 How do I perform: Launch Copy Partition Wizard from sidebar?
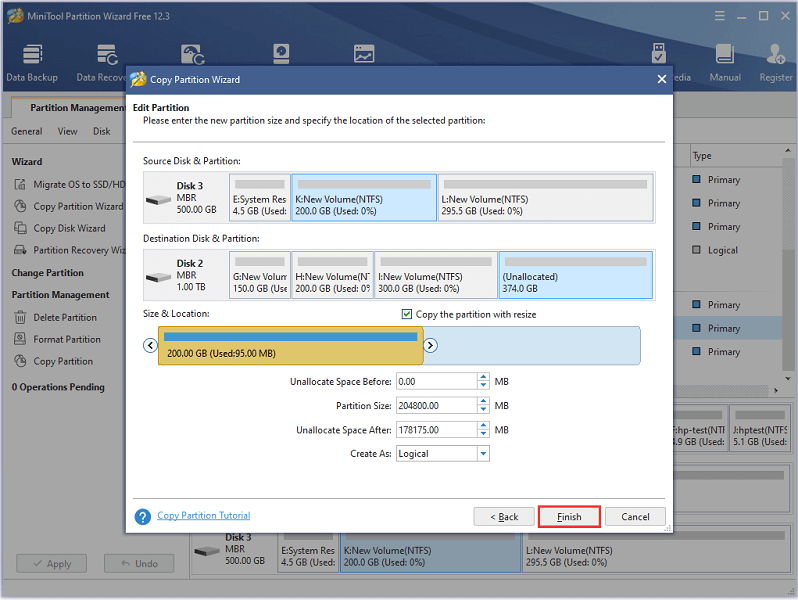tap(69, 206)
